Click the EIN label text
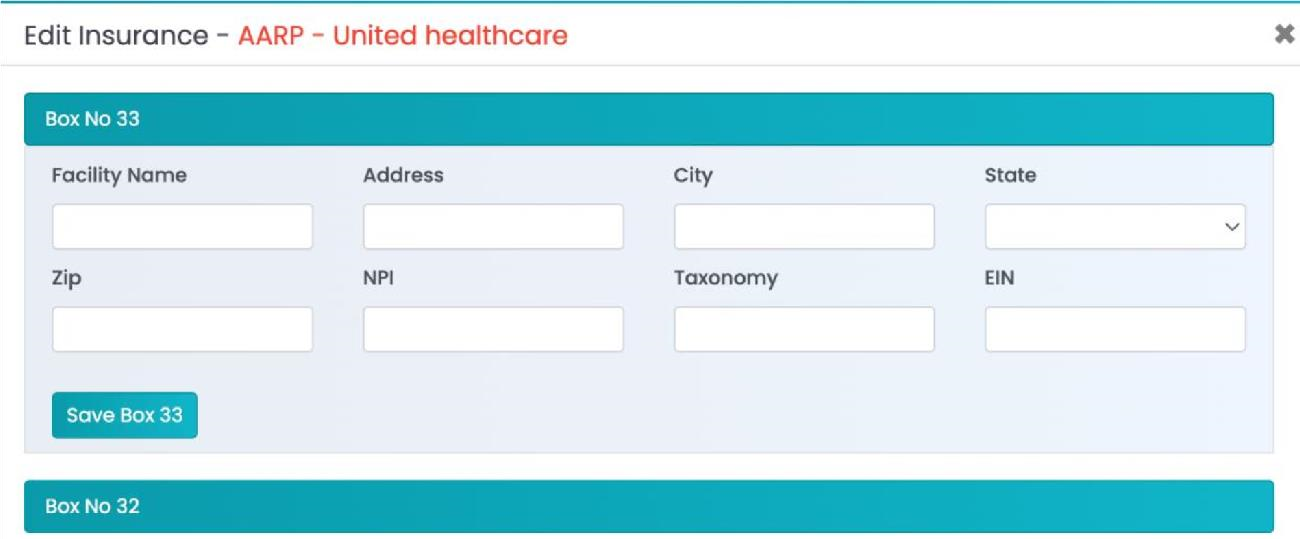Image resolution: width=1300 pixels, height=539 pixels. (1000, 279)
